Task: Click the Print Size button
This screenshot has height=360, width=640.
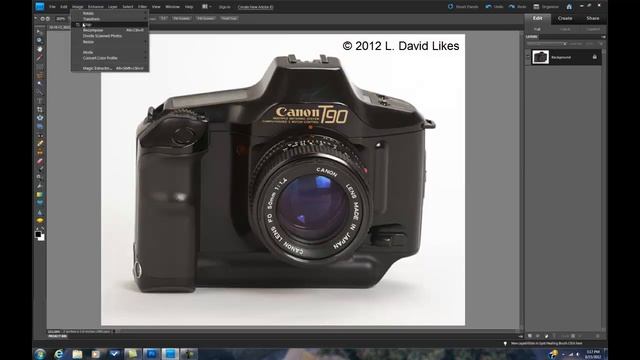Action: (x=229, y=18)
